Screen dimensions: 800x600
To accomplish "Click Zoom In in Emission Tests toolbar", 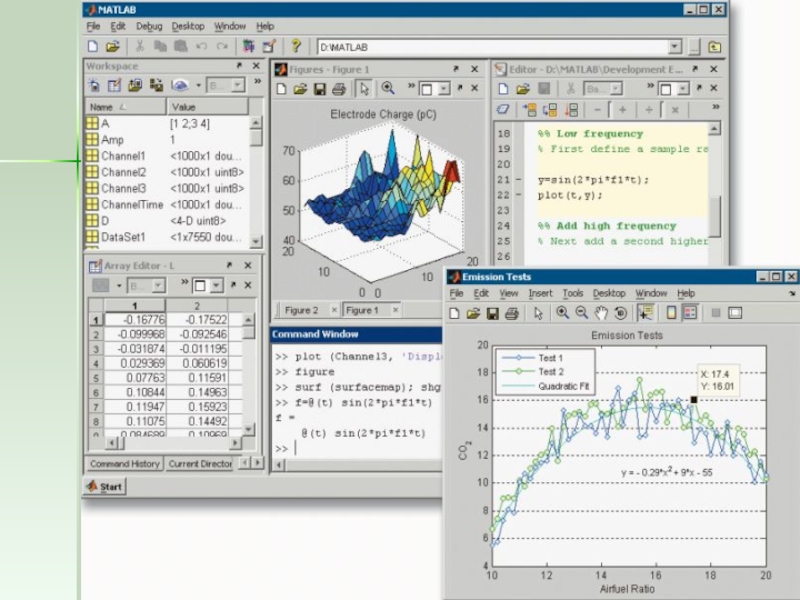I will (563, 313).
